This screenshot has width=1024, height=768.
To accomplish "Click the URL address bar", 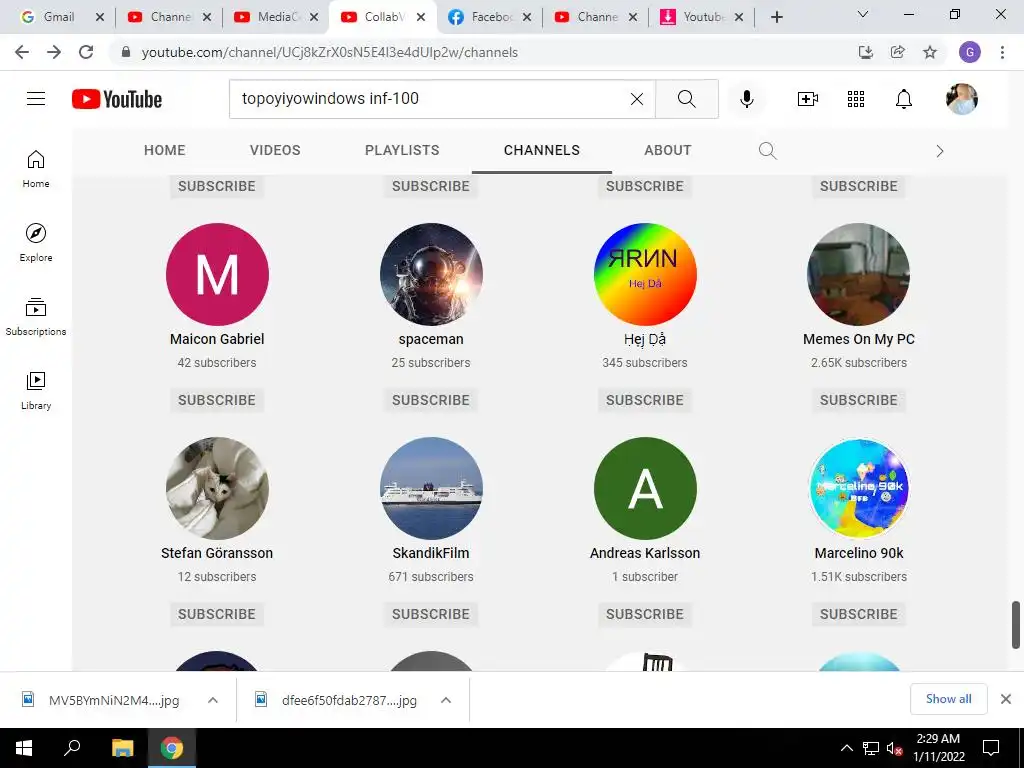I will [x=330, y=52].
